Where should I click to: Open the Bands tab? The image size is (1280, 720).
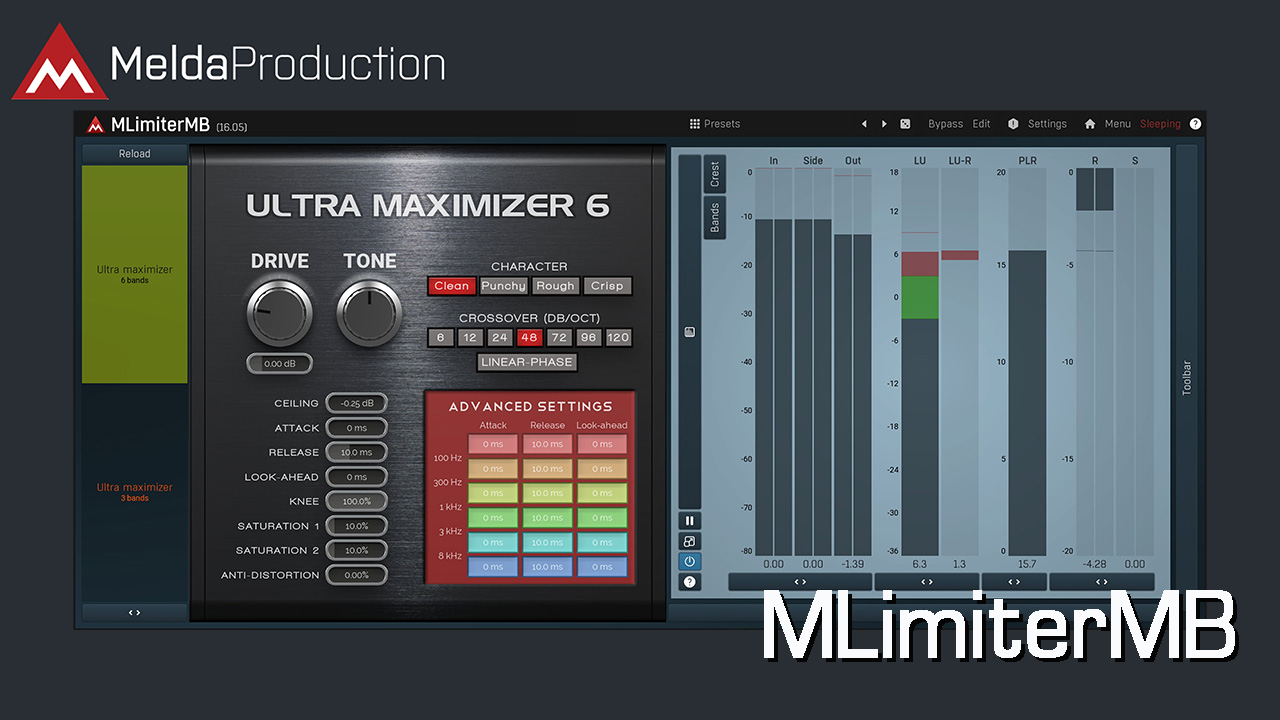tap(714, 217)
